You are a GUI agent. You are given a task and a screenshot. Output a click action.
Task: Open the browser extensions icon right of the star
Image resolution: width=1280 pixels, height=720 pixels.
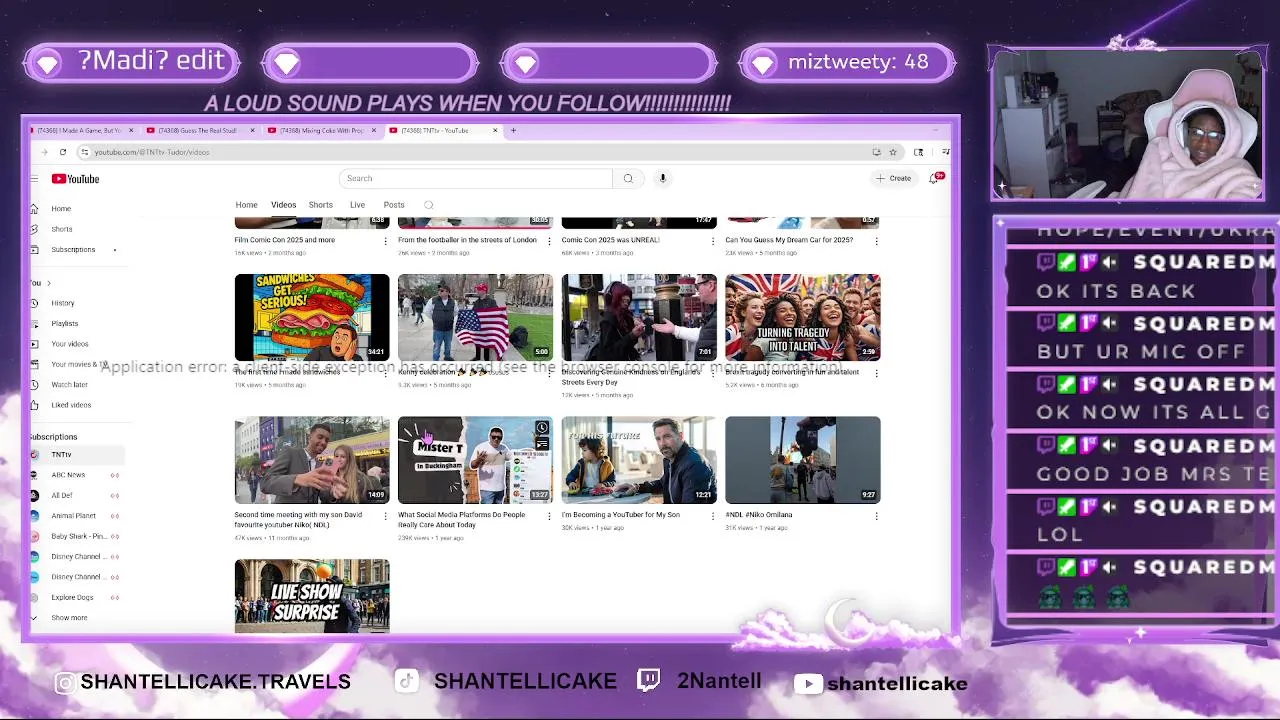pyautogui.click(x=918, y=152)
